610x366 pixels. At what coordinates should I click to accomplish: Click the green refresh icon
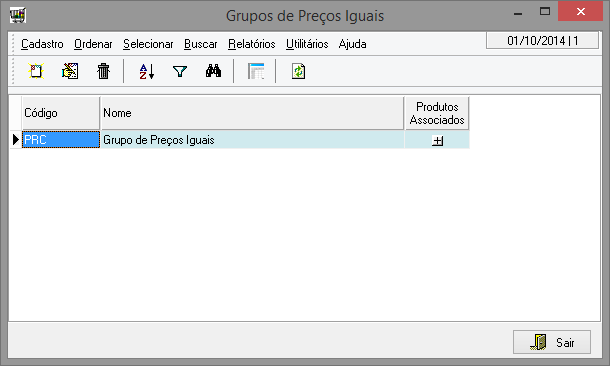tap(298, 71)
